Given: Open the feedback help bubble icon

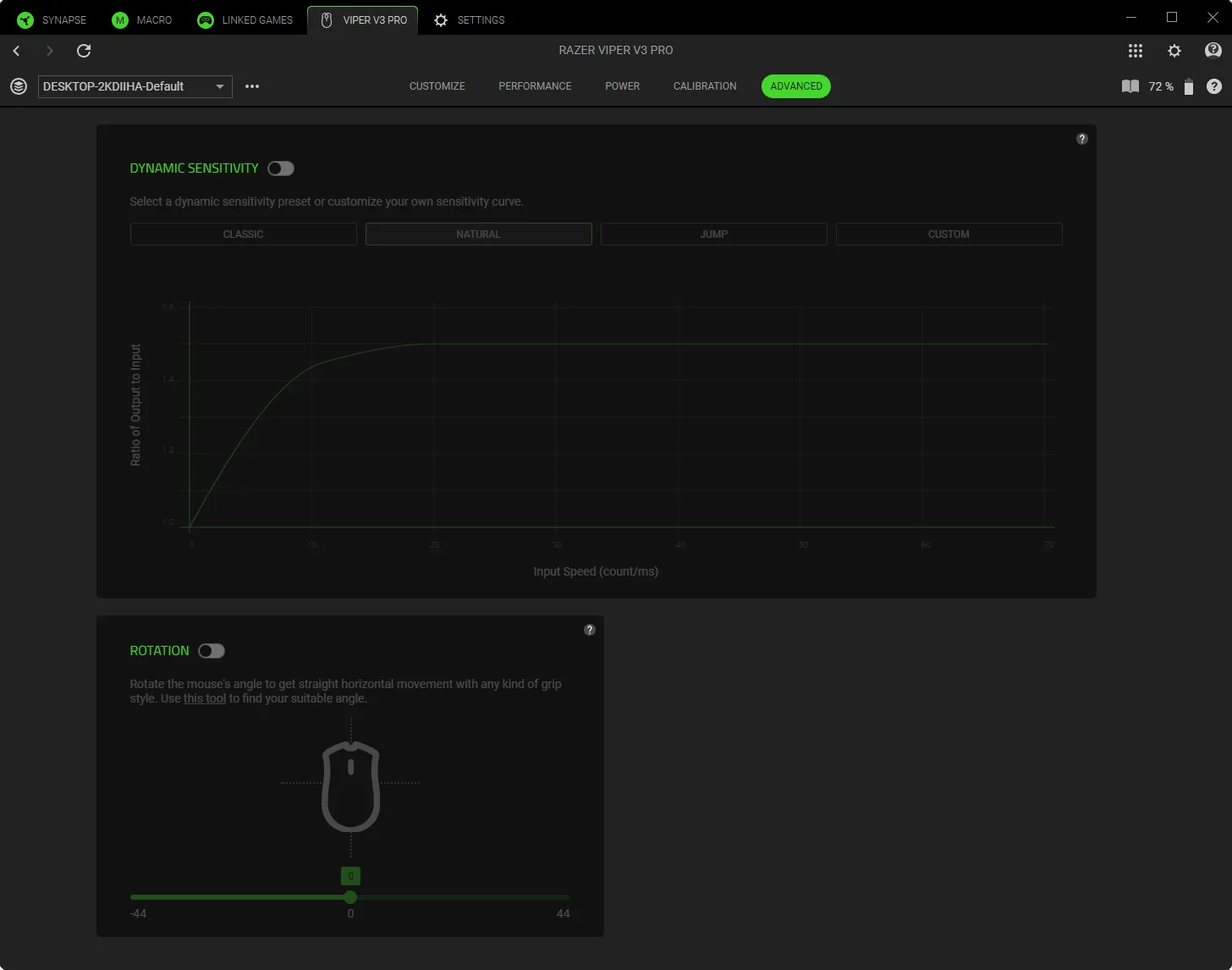Looking at the screenshot, I should 1213,51.
